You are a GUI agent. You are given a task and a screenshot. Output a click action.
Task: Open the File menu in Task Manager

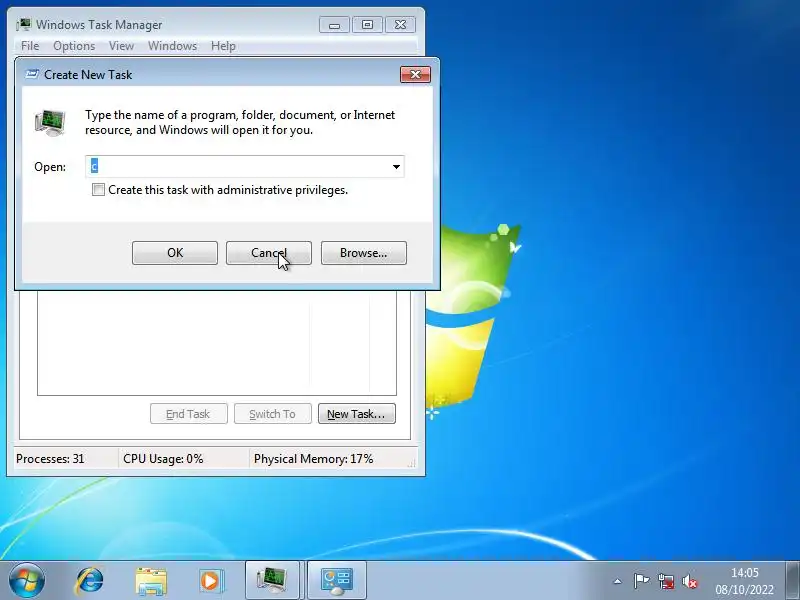(x=30, y=46)
